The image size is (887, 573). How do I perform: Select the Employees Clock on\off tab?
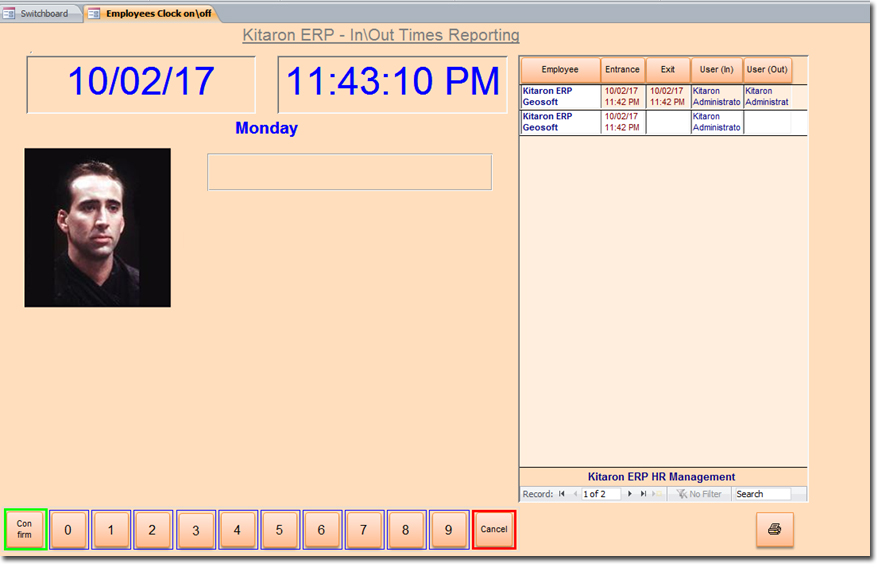coord(153,14)
